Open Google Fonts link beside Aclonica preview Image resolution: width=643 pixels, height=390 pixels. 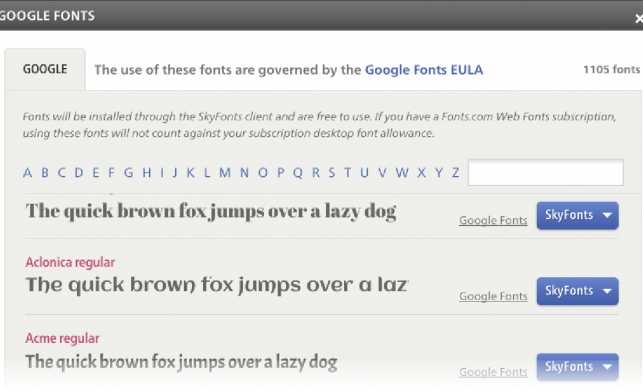(493, 296)
